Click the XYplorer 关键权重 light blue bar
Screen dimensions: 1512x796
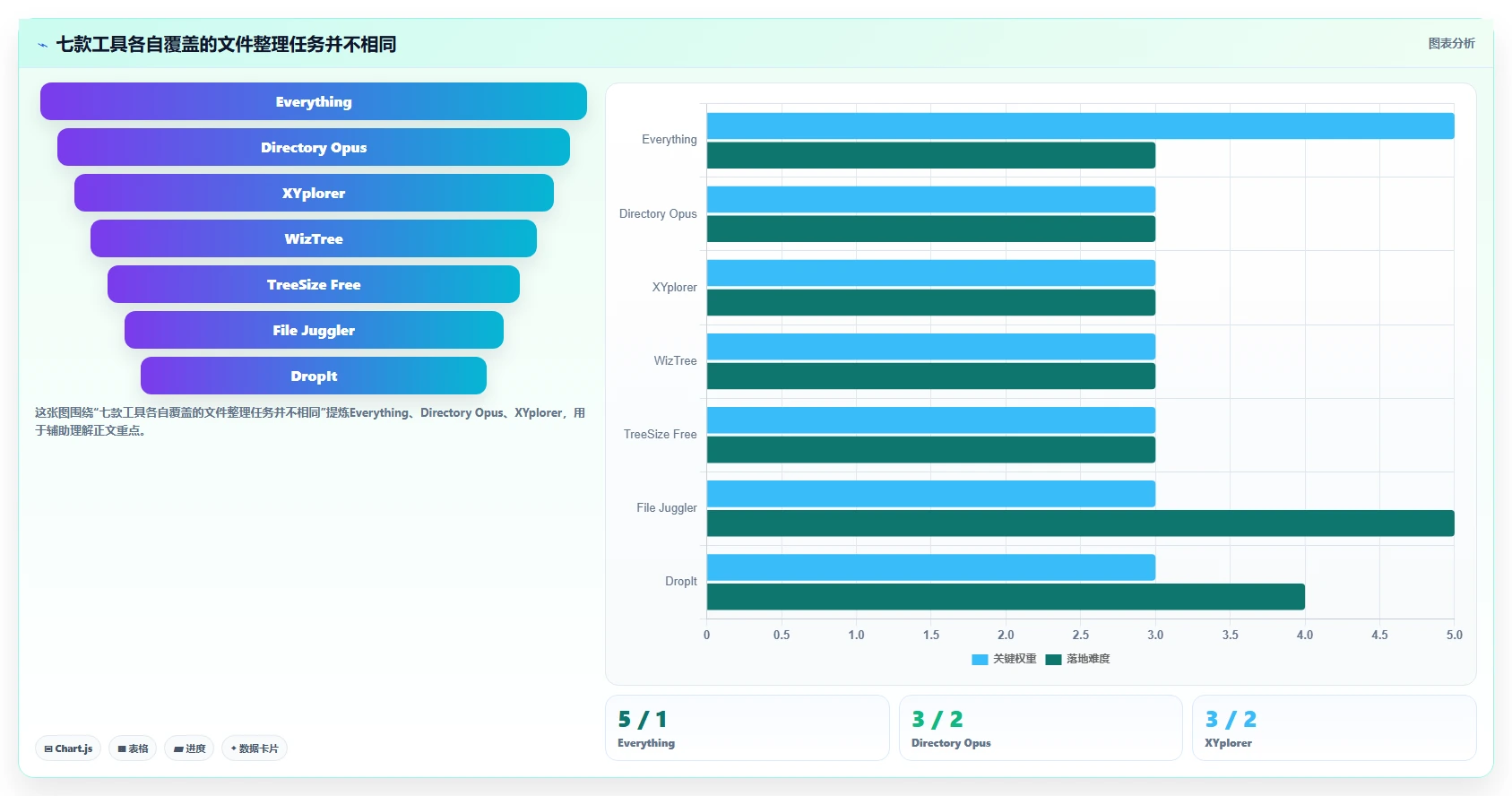coord(931,273)
